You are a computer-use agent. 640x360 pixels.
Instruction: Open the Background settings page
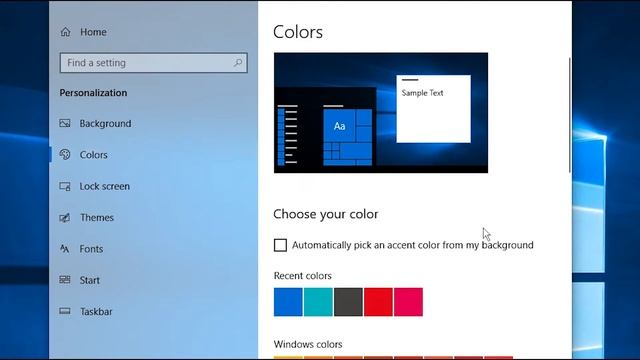[105, 123]
